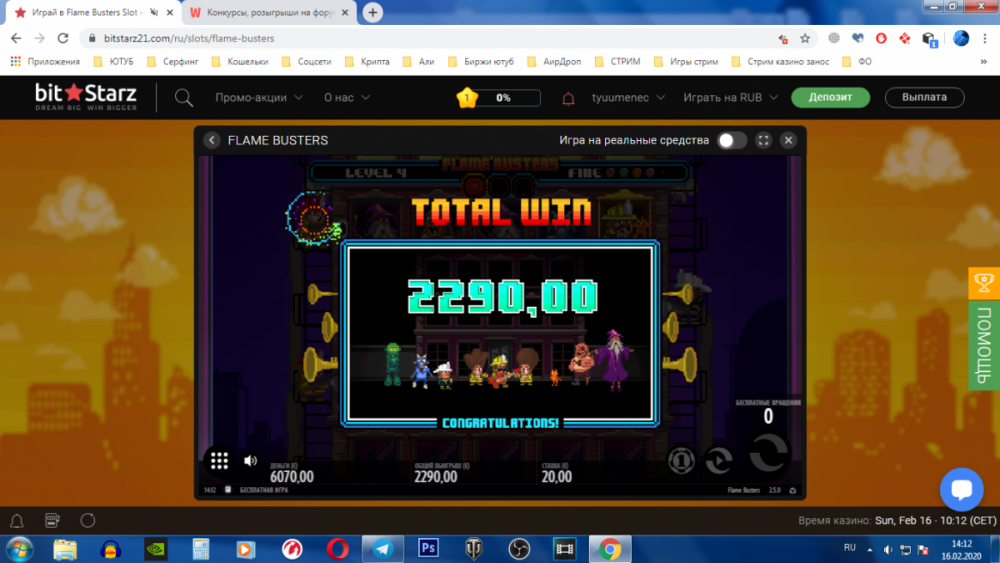
Task: Open the Играть на RUB currency dropdown
Action: pos(729,98)
